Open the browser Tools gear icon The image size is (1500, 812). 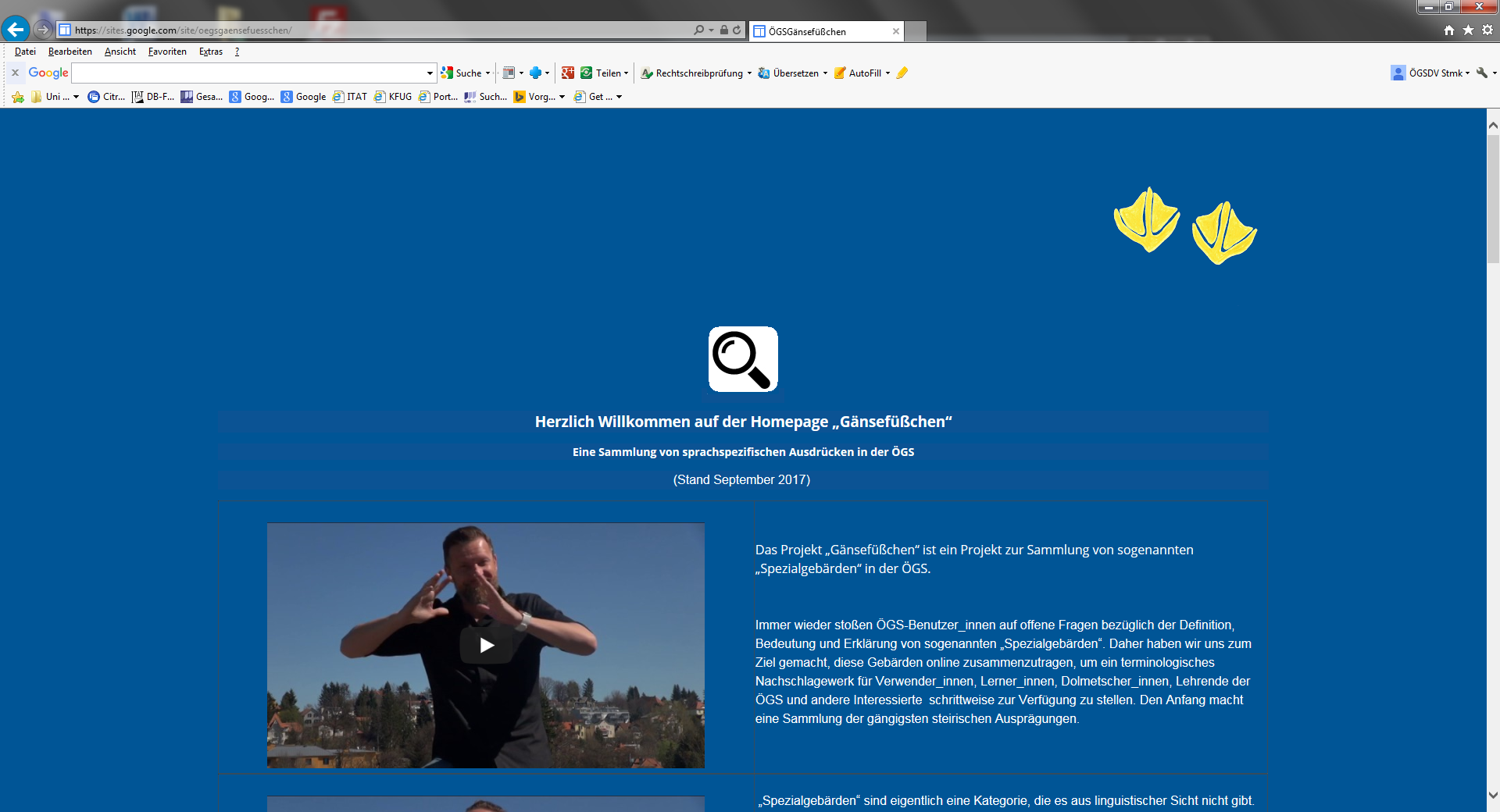point(1487,30)
